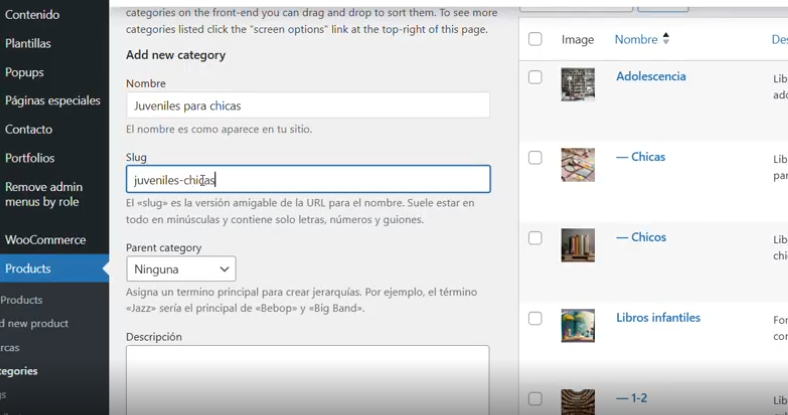The image size is (788, 415).
Task: Open the Parent category dropdown
Action: point(181,269)
